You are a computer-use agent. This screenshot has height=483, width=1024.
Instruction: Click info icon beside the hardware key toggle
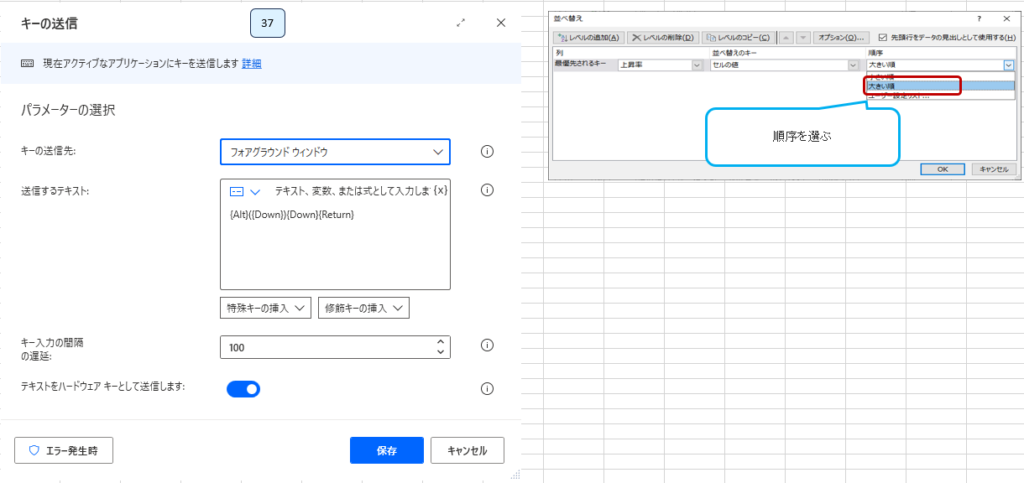click(488, 389)
